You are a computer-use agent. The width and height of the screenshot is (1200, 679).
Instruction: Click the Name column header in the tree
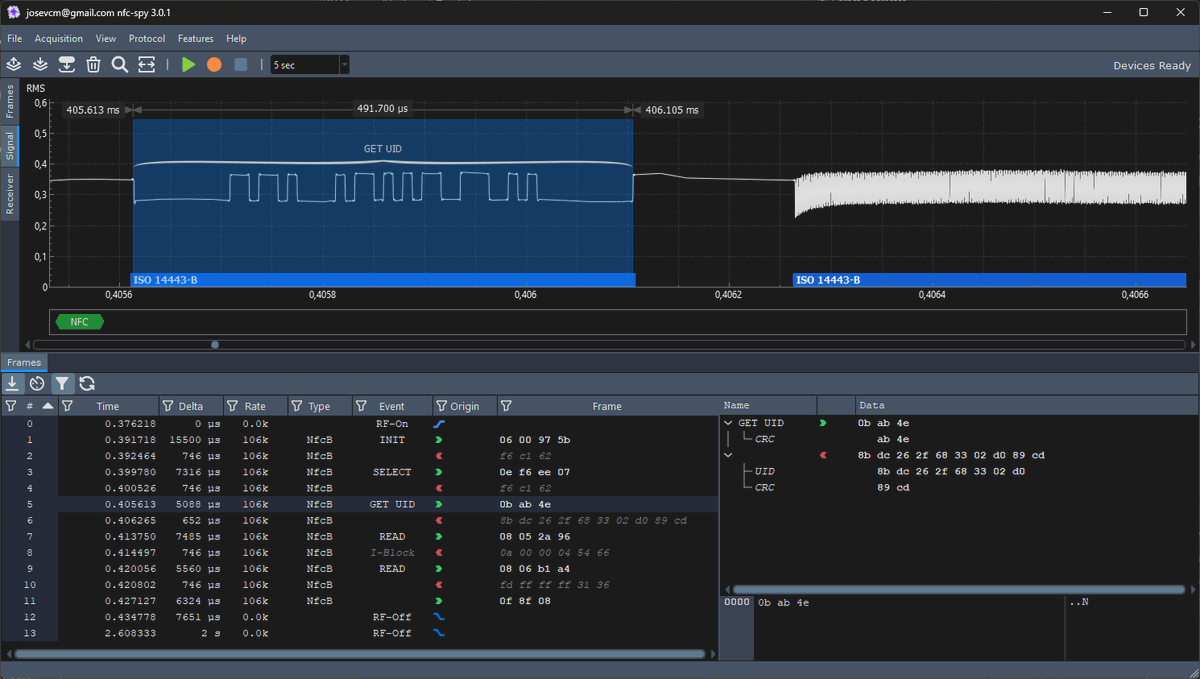[x=768, y=405]
